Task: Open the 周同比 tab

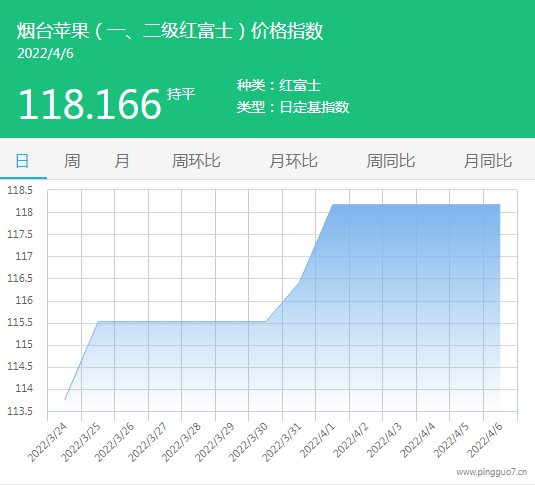Action: tap(391, 161)
